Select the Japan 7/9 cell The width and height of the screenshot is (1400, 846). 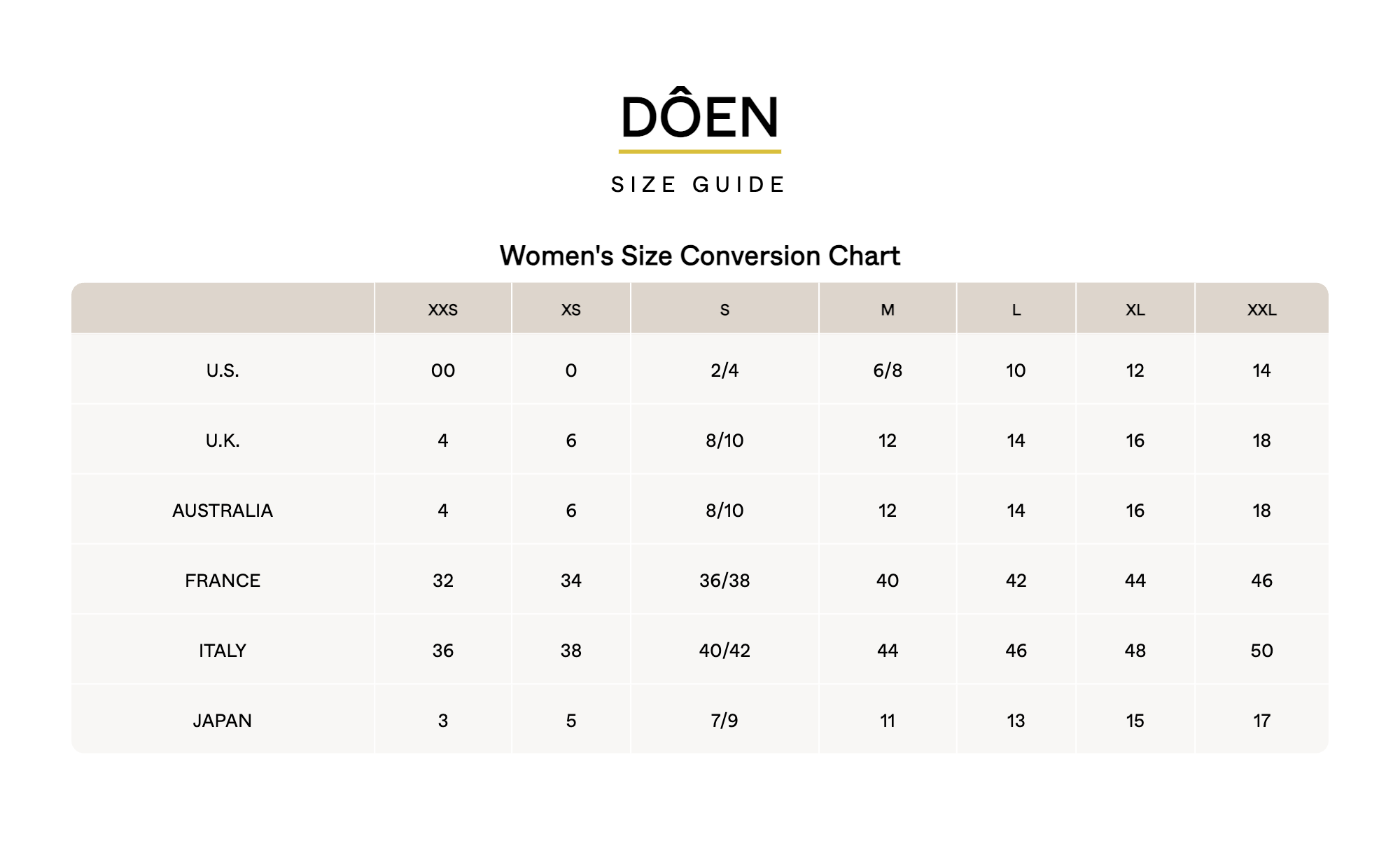click(x=724, y=721)
